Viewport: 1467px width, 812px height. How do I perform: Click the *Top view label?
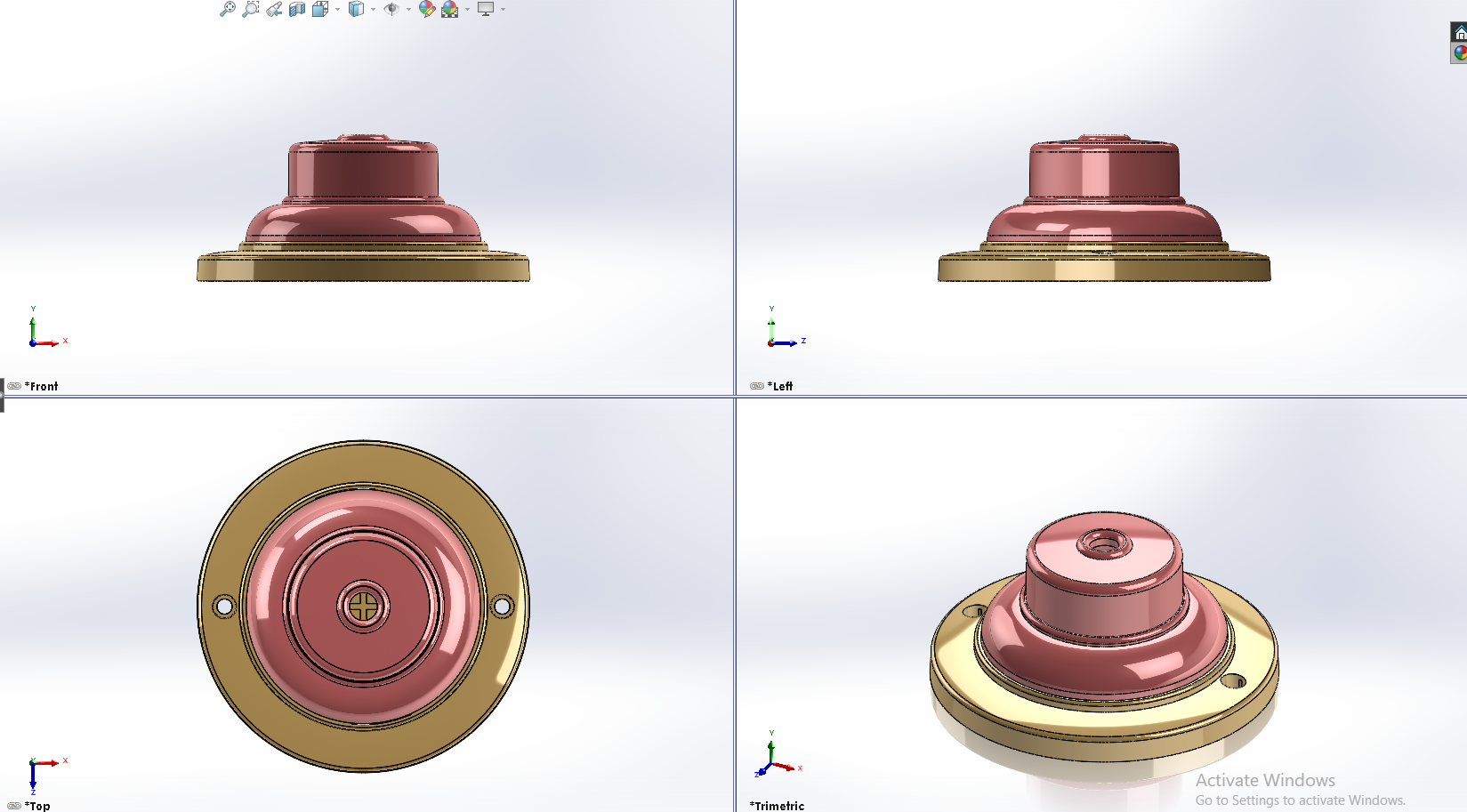[x=37, y=806]
